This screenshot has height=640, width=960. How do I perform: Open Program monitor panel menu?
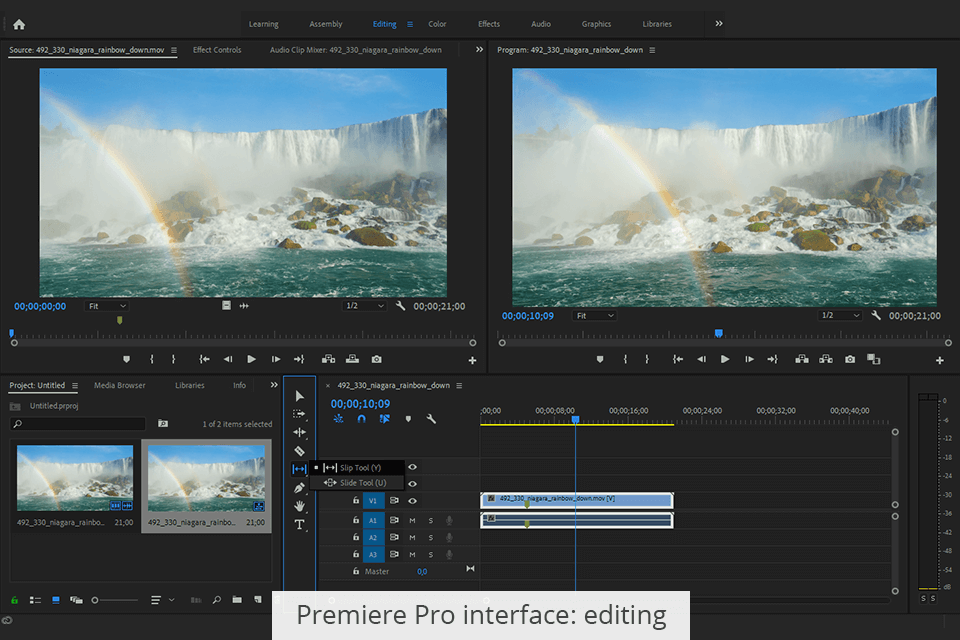click(652, 50)
